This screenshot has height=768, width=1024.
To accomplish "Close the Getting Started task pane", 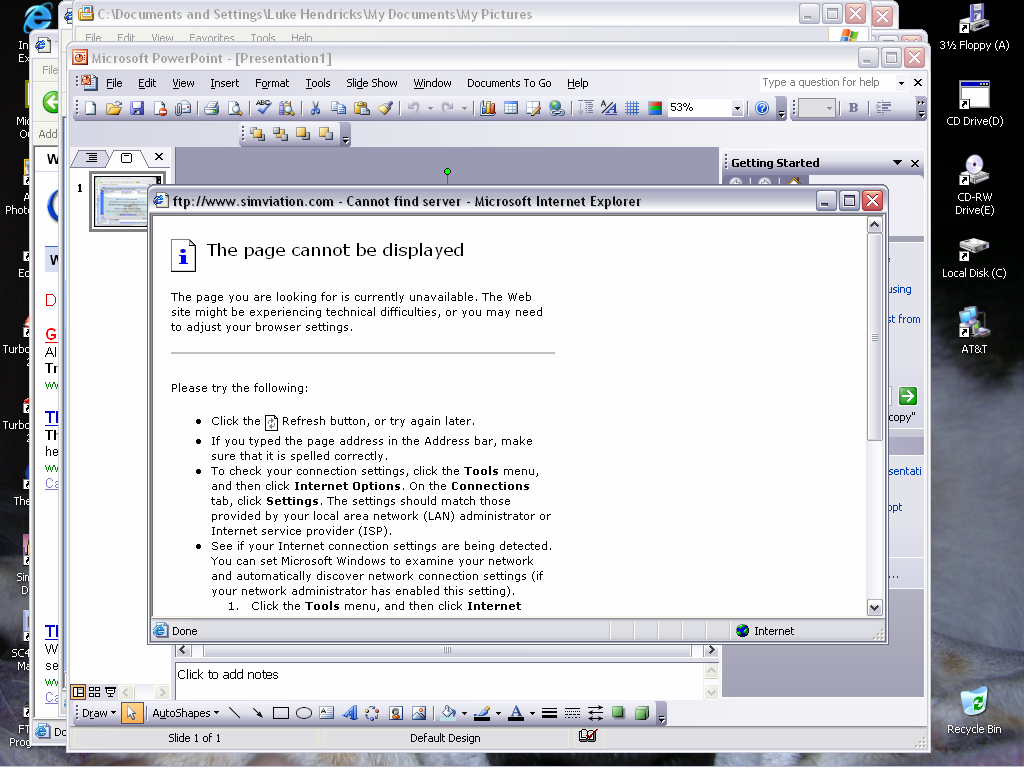I will (915, 163).
